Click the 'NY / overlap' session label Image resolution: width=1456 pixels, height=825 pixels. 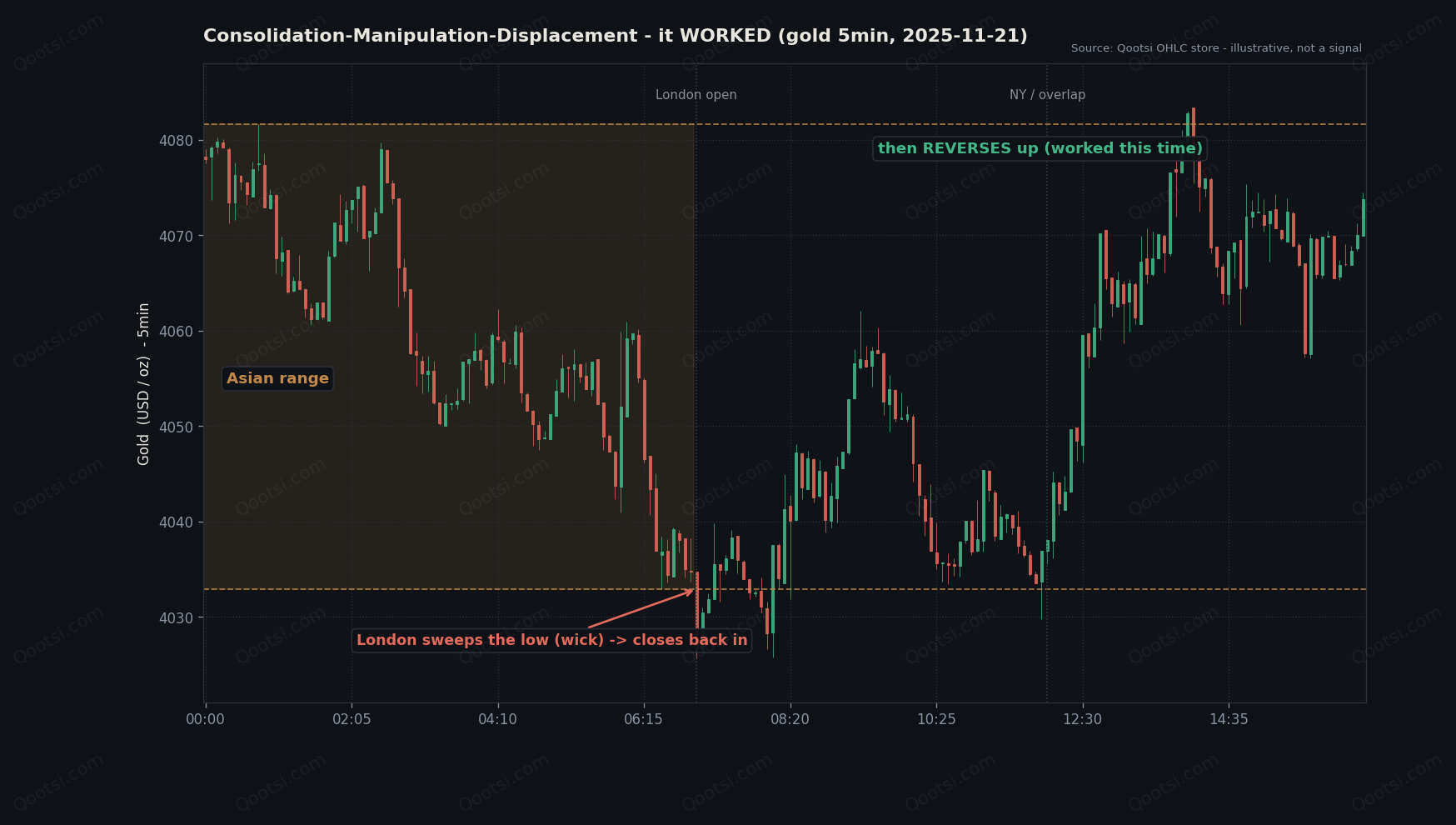(1047, 95)
